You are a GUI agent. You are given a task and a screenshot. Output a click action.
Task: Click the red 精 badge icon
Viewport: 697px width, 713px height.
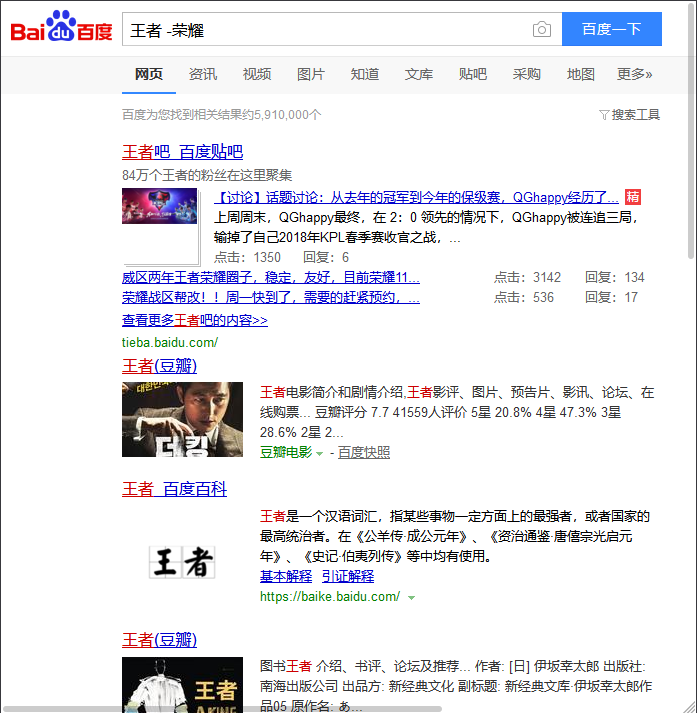(633, 197)
